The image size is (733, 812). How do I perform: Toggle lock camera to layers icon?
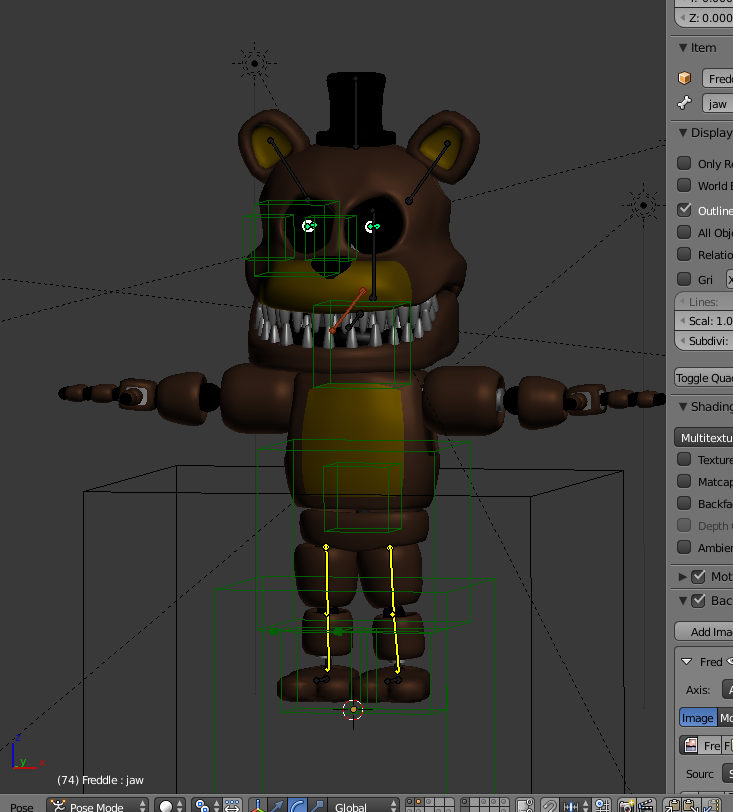[x=525, y=806]
